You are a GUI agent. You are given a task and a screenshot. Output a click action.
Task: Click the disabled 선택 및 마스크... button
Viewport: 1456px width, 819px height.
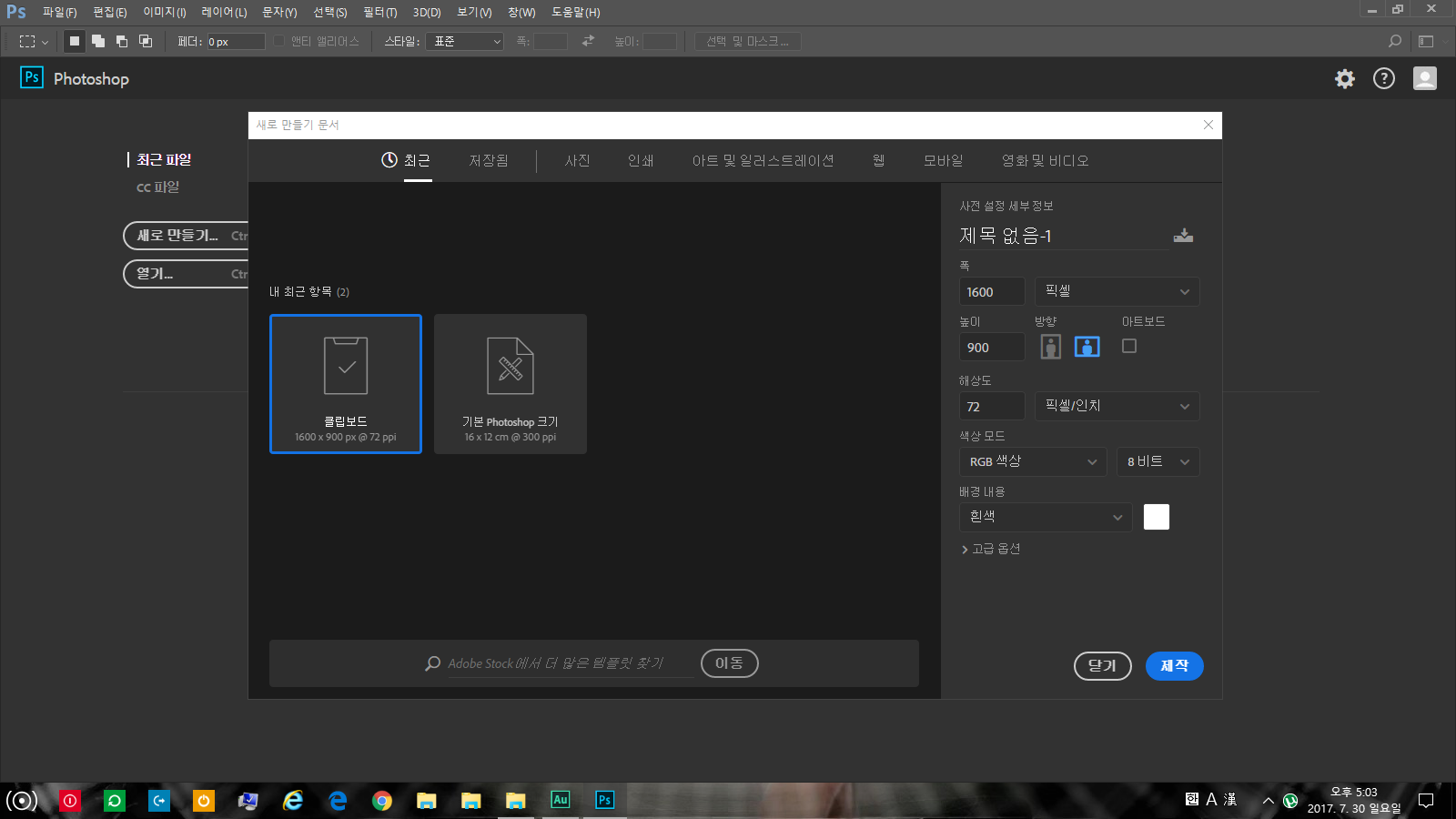[748, 41]
